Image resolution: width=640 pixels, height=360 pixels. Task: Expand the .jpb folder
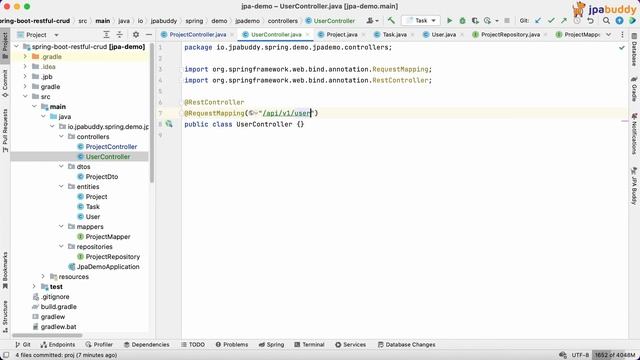(25, 76)
